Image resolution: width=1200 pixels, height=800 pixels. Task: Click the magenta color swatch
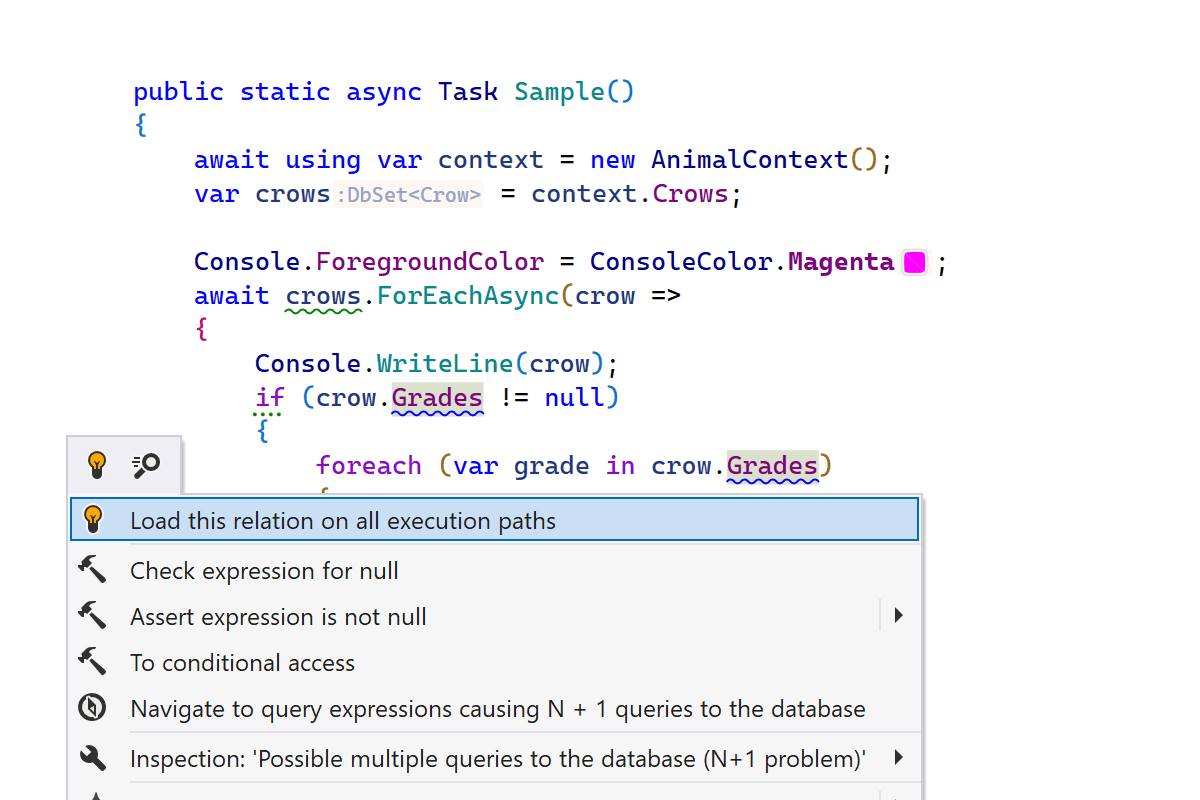[914, 263]
